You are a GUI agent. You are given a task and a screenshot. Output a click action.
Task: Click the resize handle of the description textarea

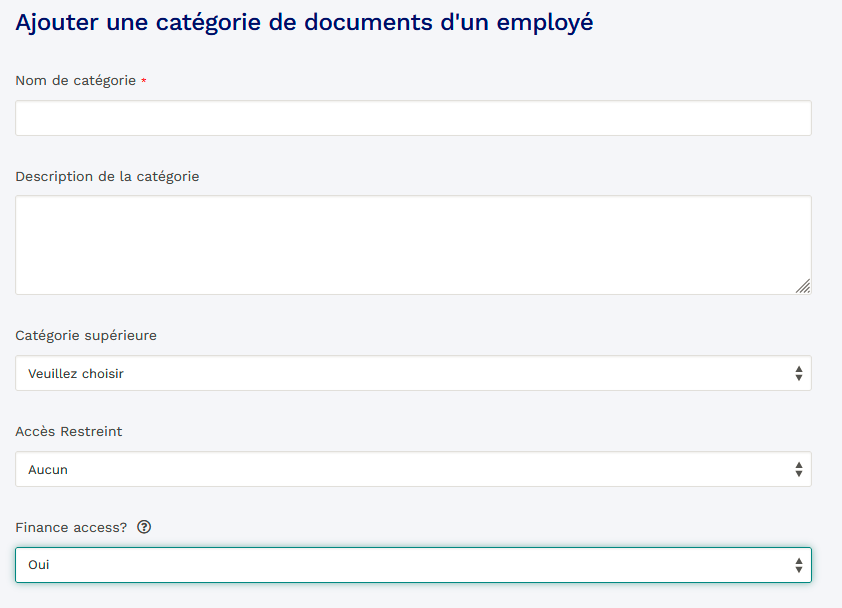(803, 286)
